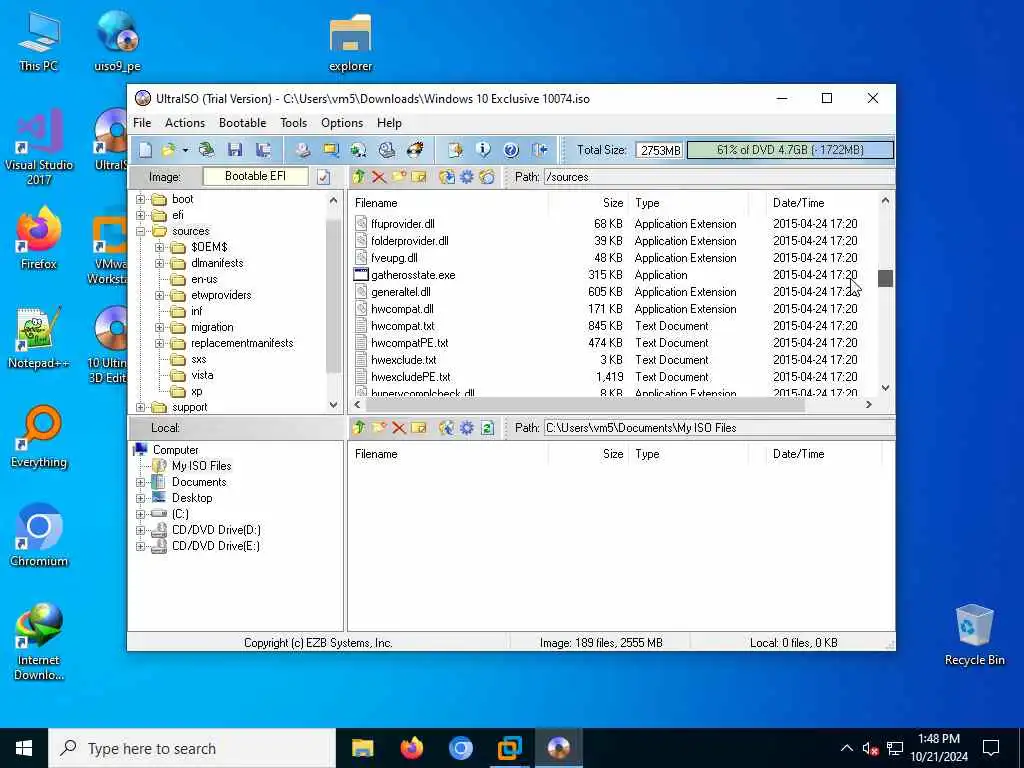1024x768 pixels.
Task: Click the image Path field showing /sources
Action: (719, 177)
